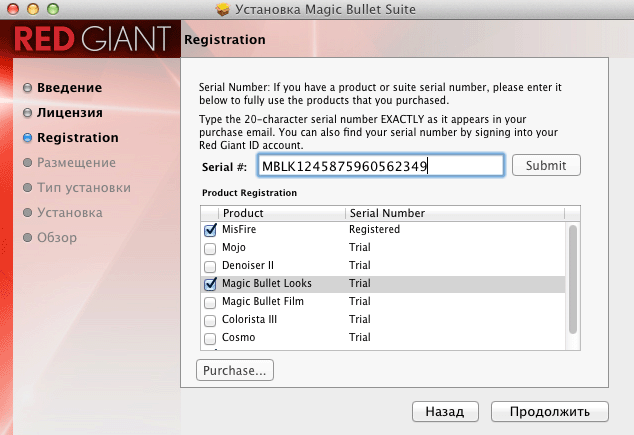
Task: Select the Обзор installer step
Action: point(57,238)
